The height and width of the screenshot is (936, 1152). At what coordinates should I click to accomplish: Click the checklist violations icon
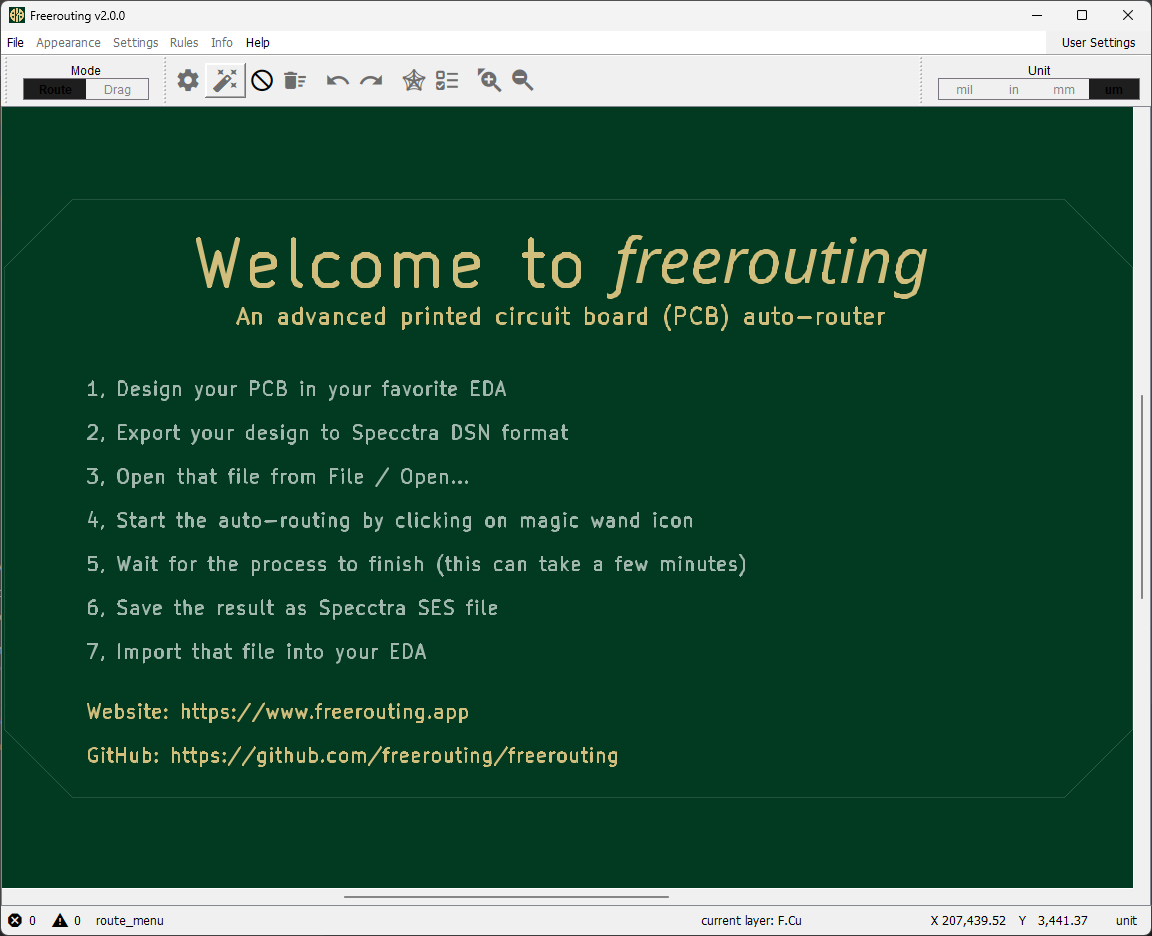[x=447, y=80]
